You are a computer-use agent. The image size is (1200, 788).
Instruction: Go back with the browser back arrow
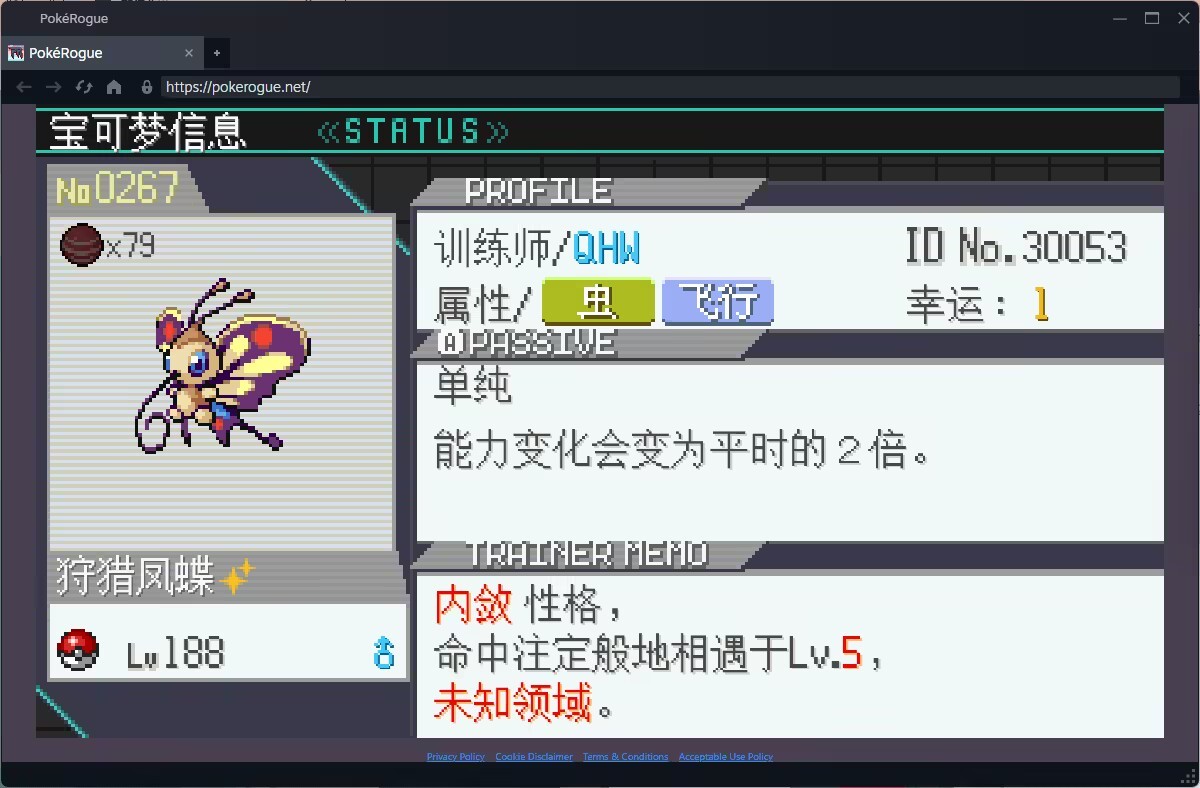tap(24, 87)
